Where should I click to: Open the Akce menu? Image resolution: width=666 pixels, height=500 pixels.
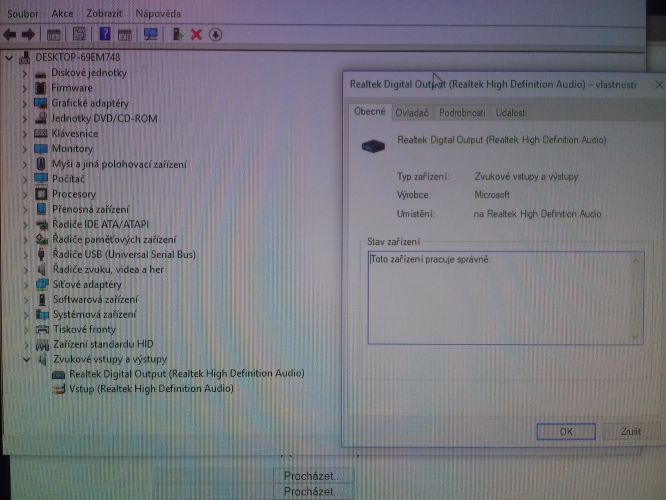(x=62, y=14)
